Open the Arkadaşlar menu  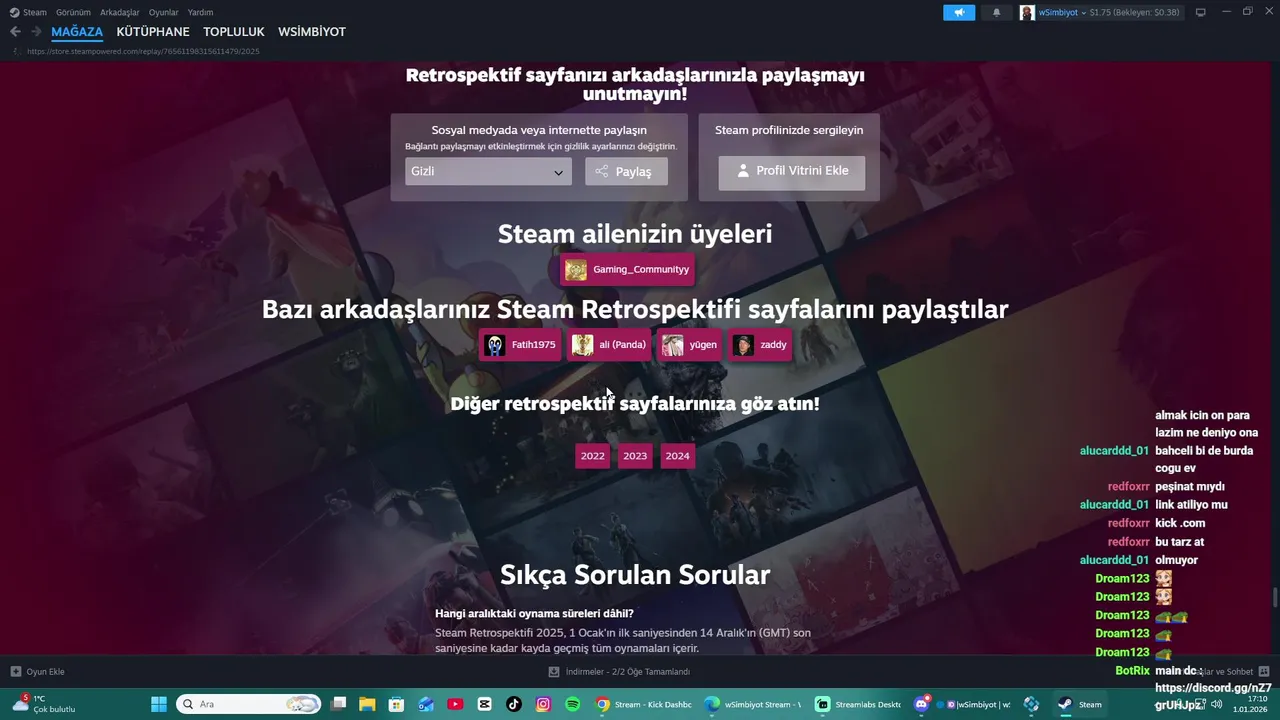tap(120, 12)
